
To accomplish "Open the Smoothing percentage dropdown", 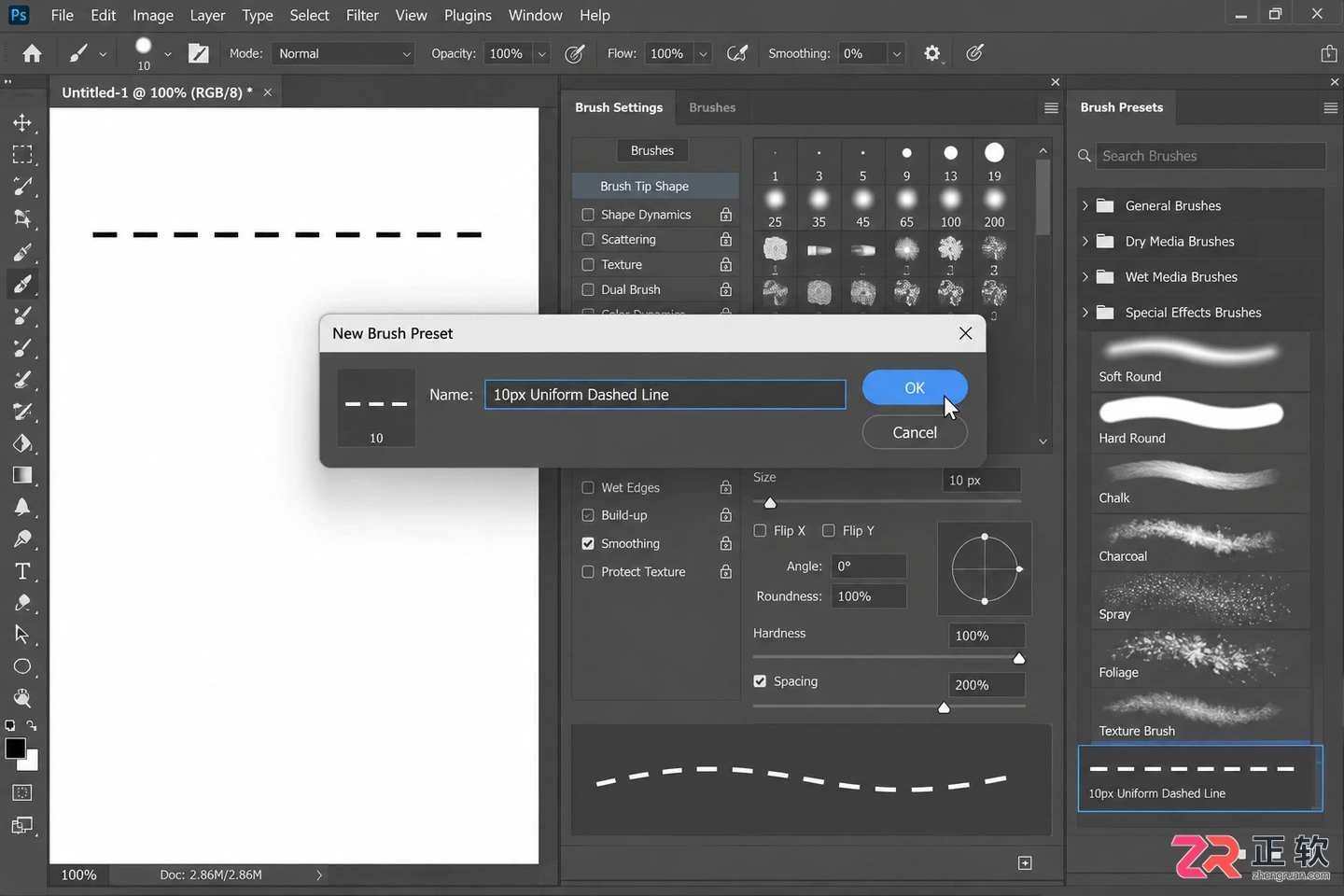I will point(897,53).
